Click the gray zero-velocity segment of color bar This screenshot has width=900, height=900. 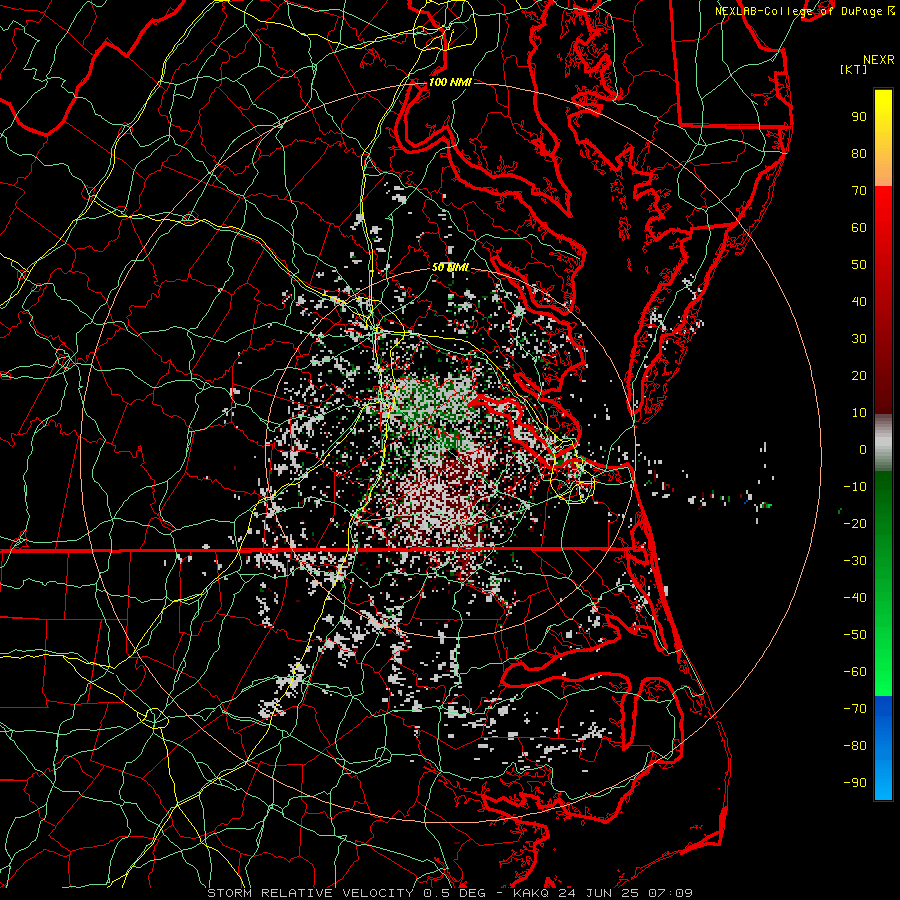coord(883,443)
